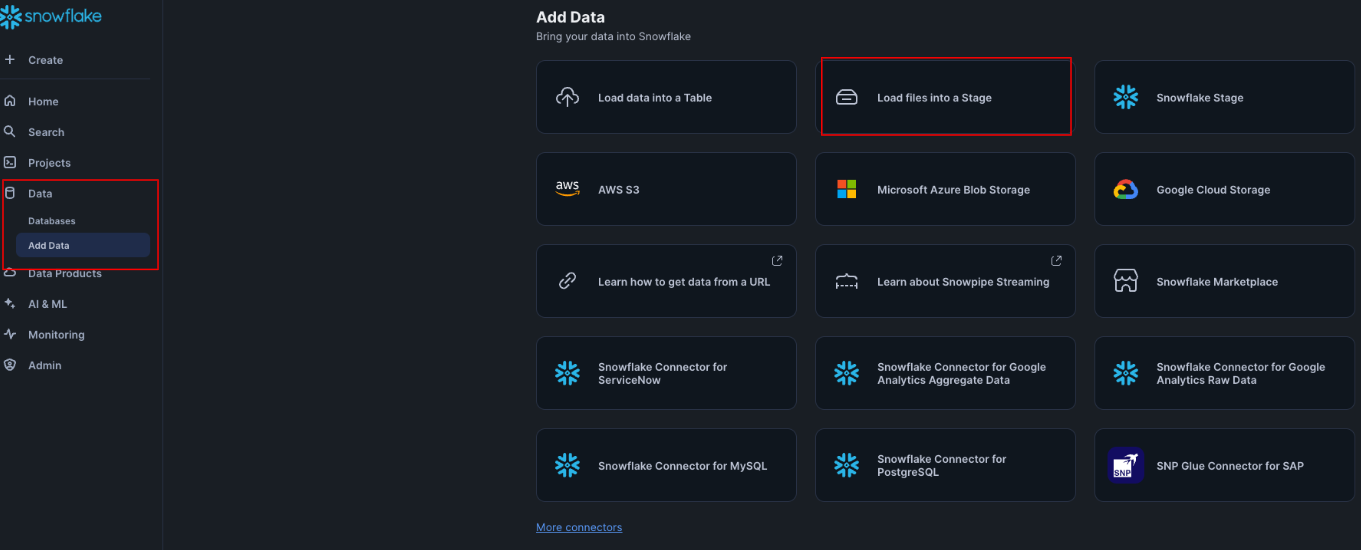Select Snowflake Connector for ServiceNow

[x=666, y=373]
